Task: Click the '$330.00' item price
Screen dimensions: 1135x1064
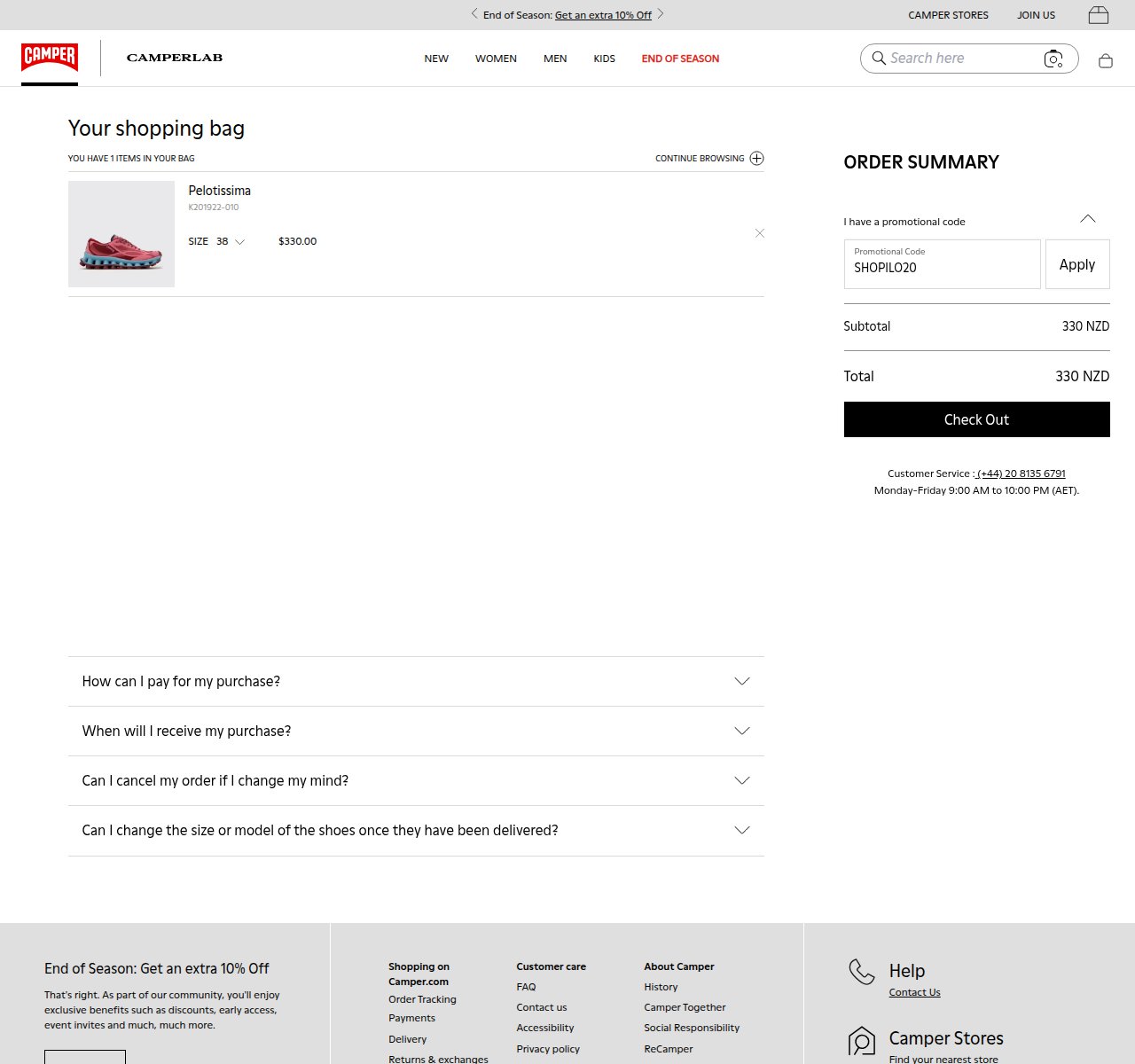Action: pos(297,241)
